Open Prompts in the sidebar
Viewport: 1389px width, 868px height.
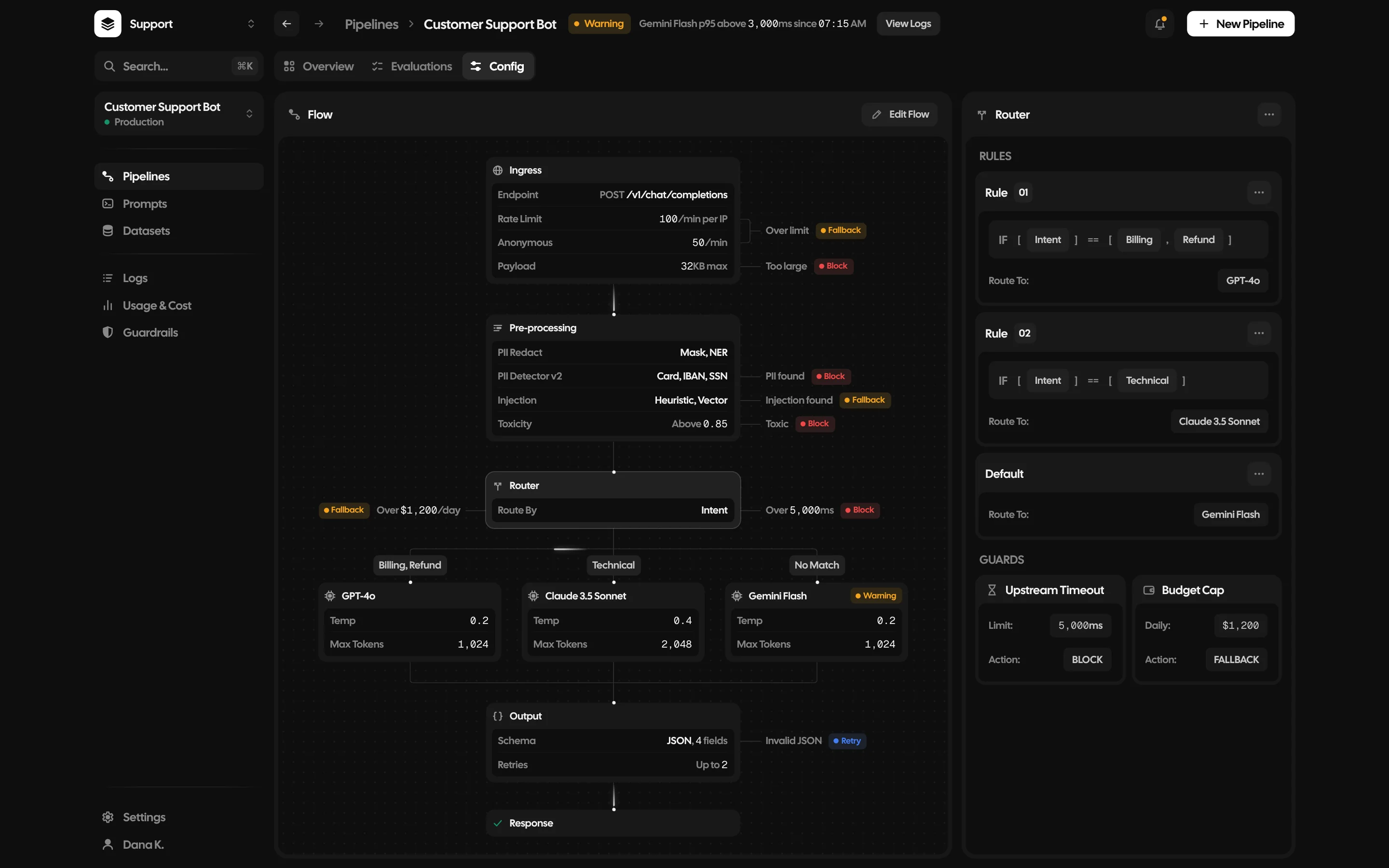pos(178,204)
